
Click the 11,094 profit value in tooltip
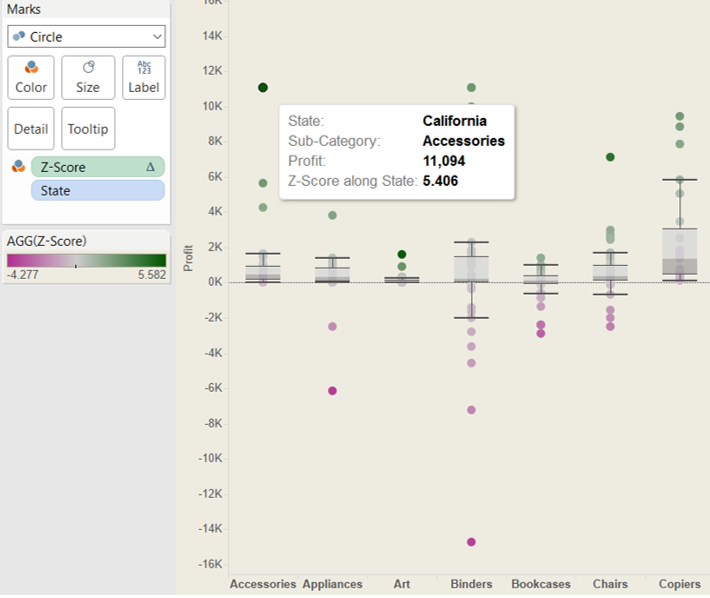(444, 161)
